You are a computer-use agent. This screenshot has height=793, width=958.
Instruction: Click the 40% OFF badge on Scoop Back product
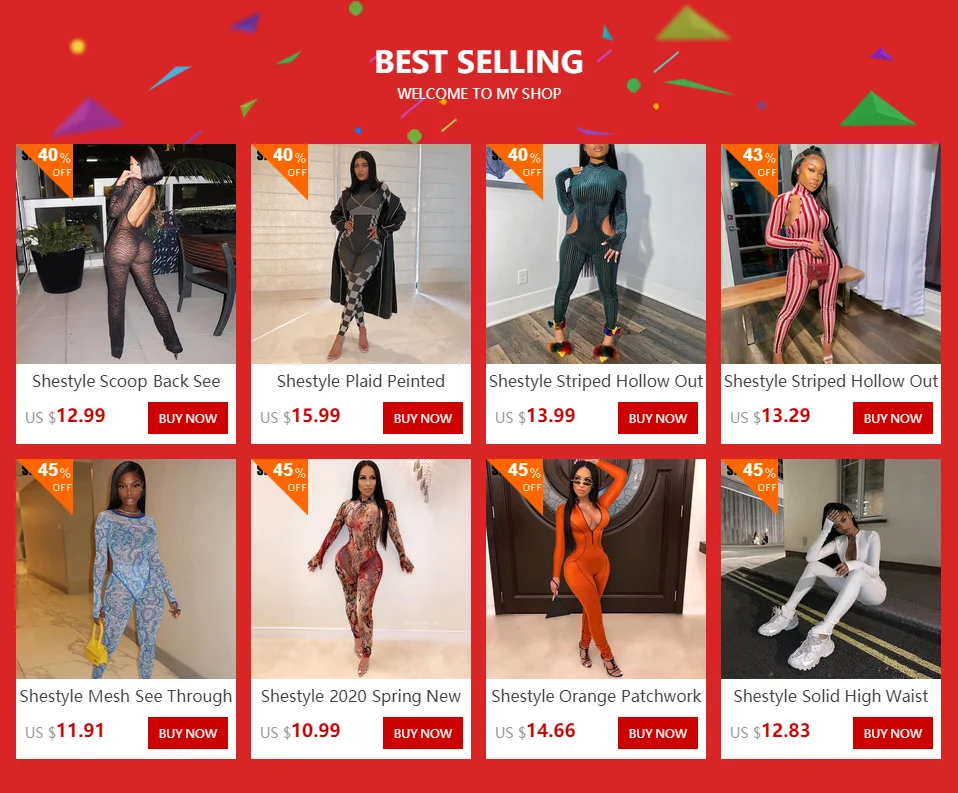click(x=46, y=164)
